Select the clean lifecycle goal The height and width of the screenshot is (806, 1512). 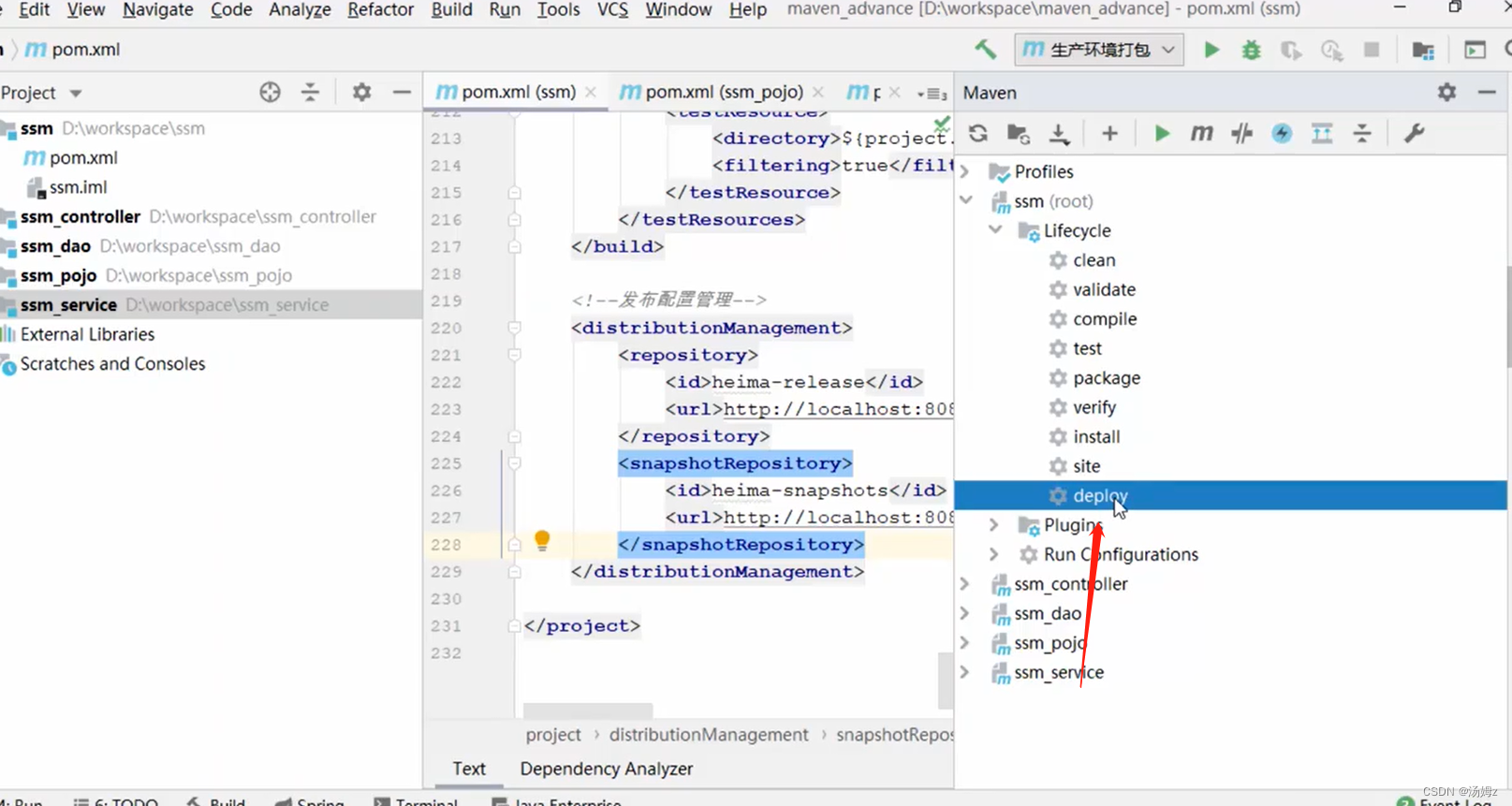tap(1094, 260)
